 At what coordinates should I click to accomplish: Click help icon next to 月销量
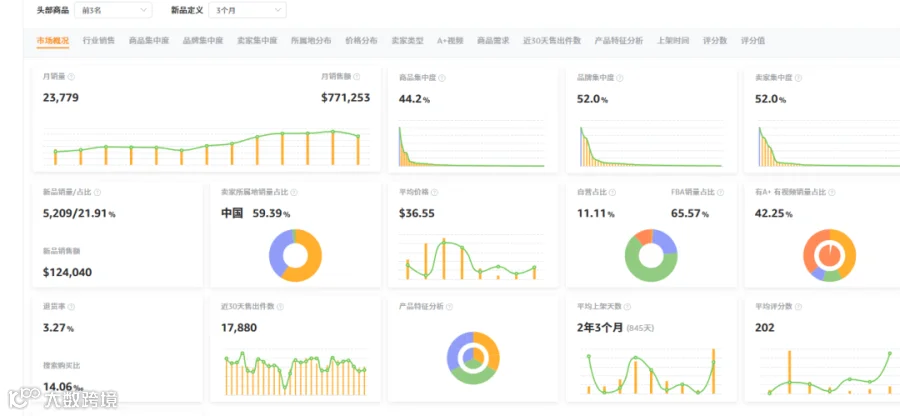pos(72,76)
